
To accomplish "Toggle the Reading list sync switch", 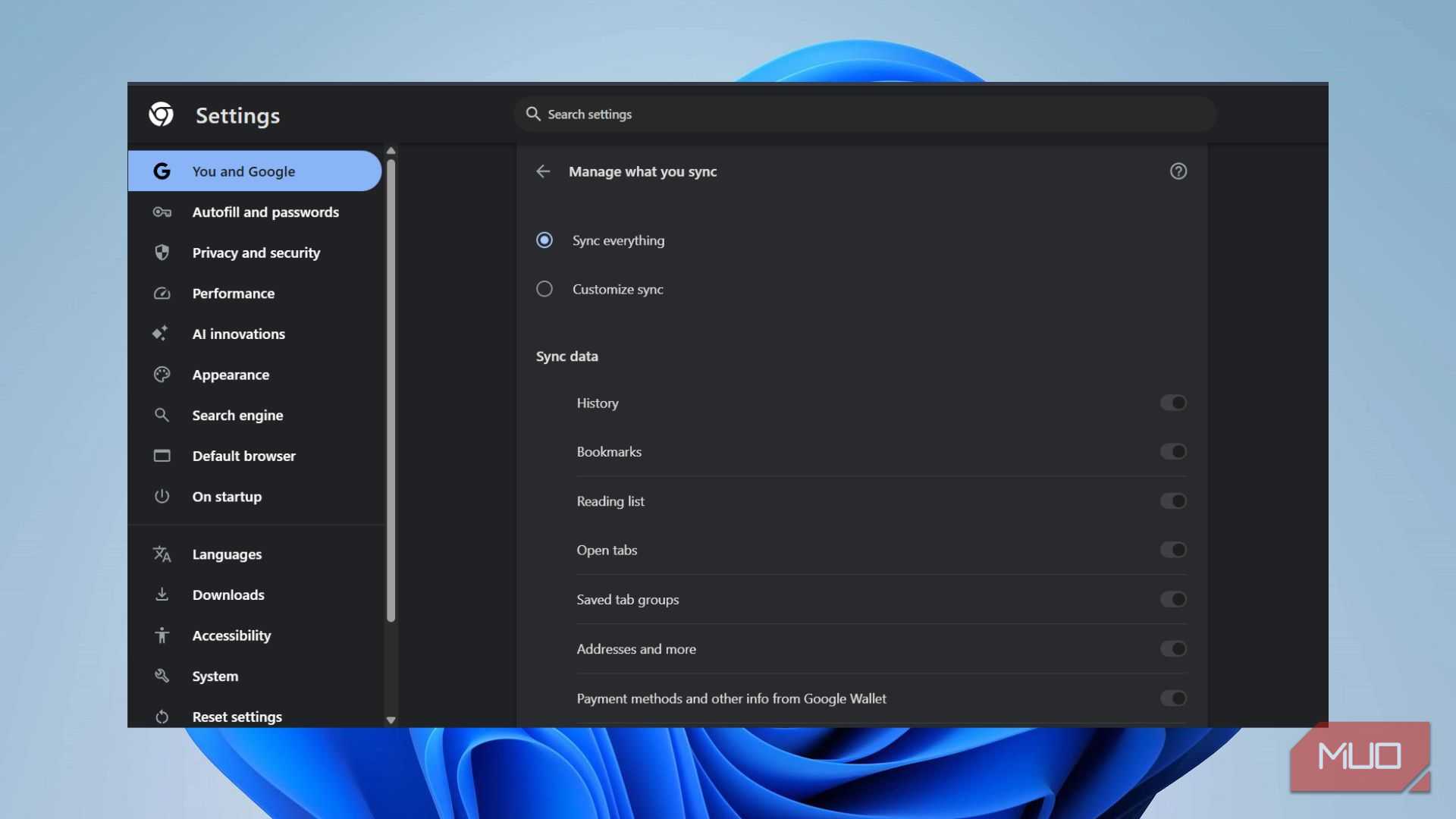I will (1173, 501).
